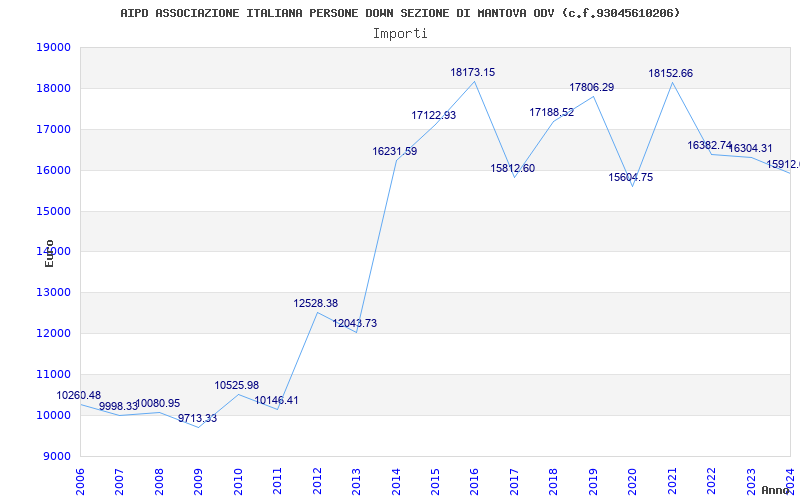Click the 10000 y-axis tick label
This screenshot has width=800, height=500.
[x=53, y=415]
